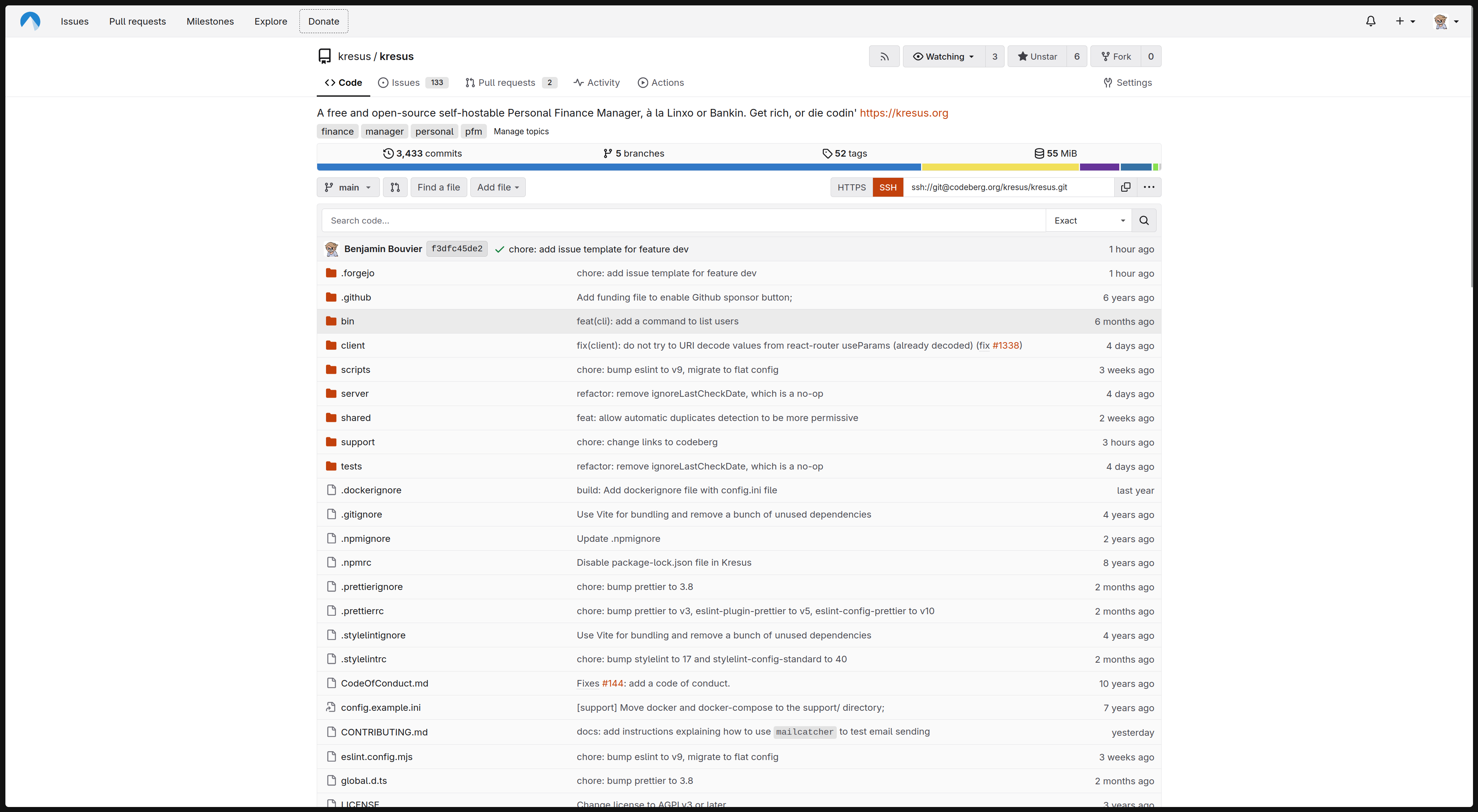Open the scripts folder
Image resolution: width=1478 pixels, height=812 pixels.
[355, 369]
